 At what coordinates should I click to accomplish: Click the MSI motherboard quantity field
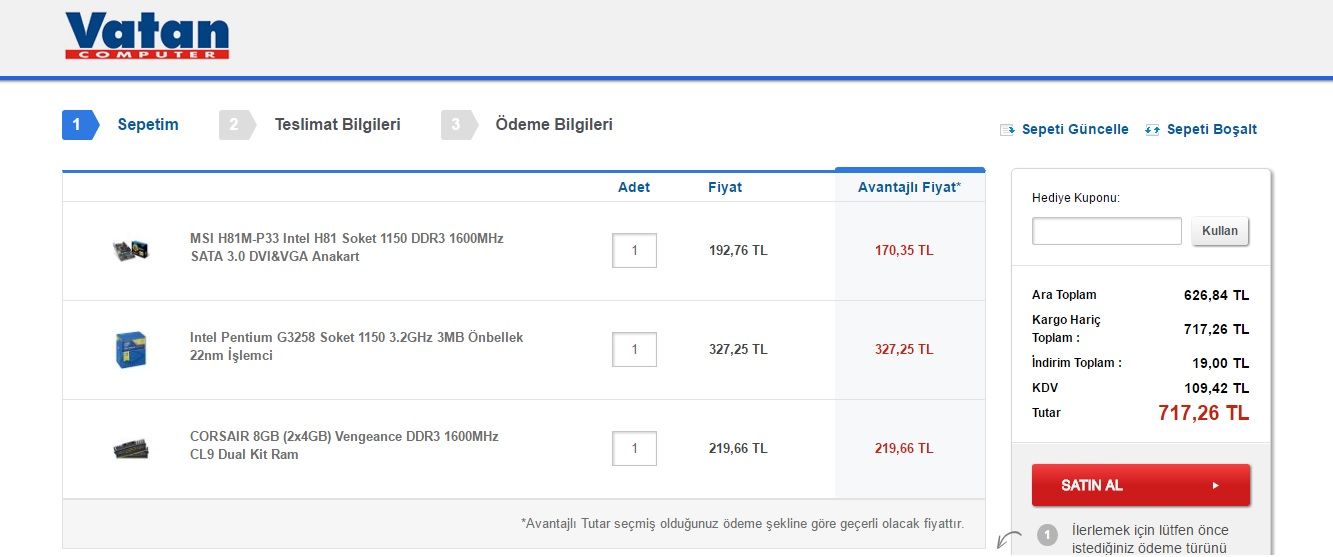tap(634, 250)
